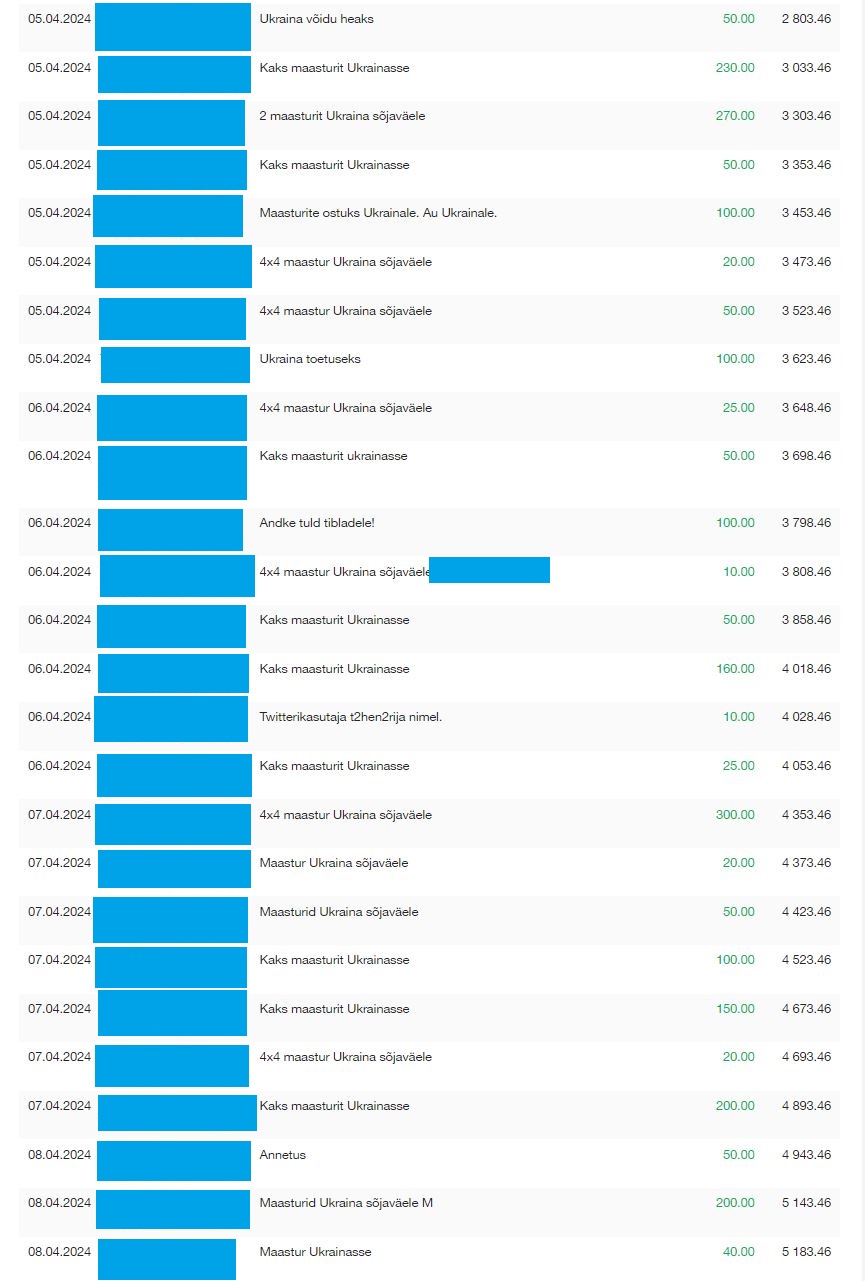Click the balance figure 5 183.46
The height and width of the screenshot is (1281, 865).
point(806,1252)
